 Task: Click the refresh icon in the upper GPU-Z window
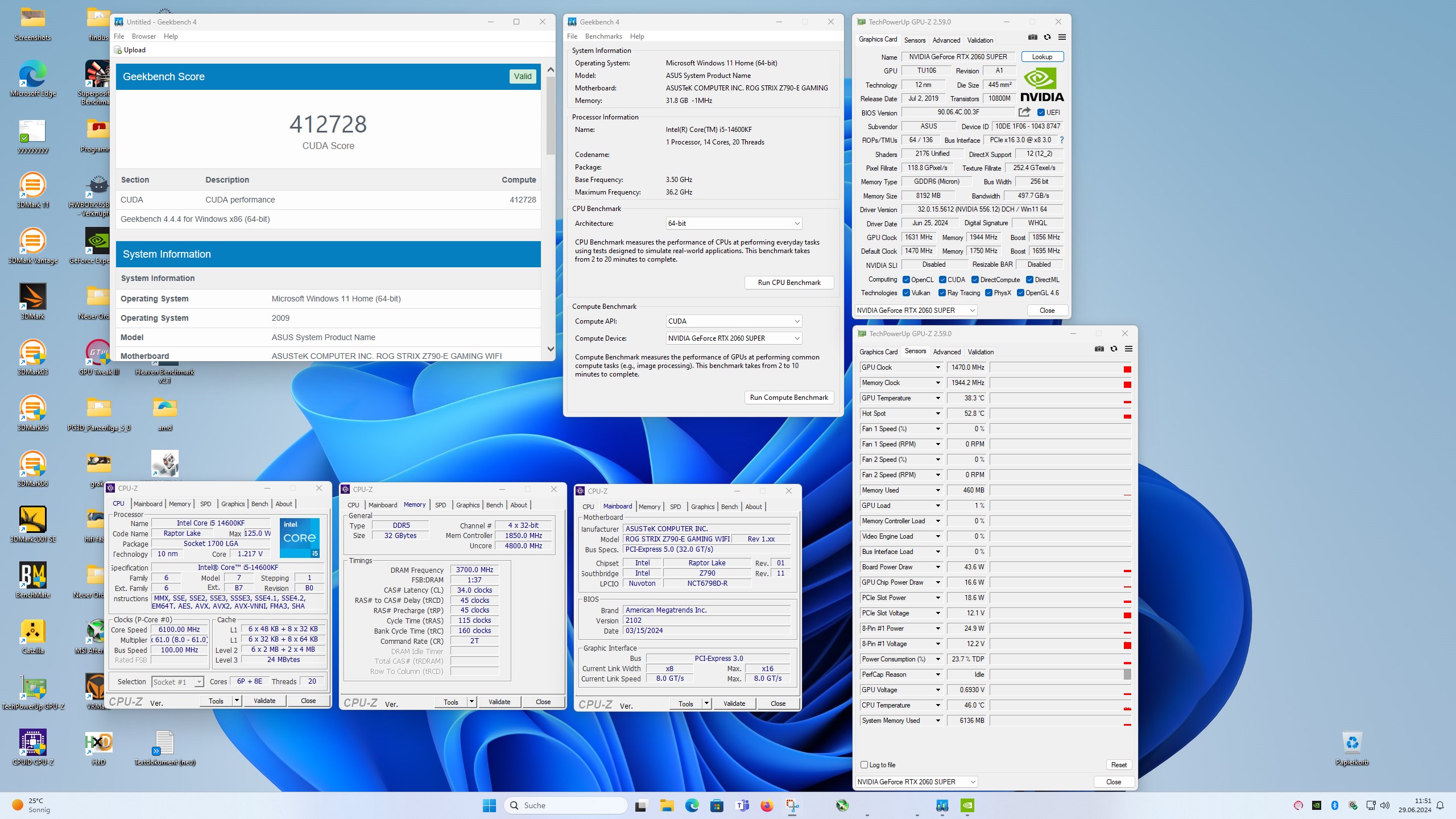[1047, 38]
